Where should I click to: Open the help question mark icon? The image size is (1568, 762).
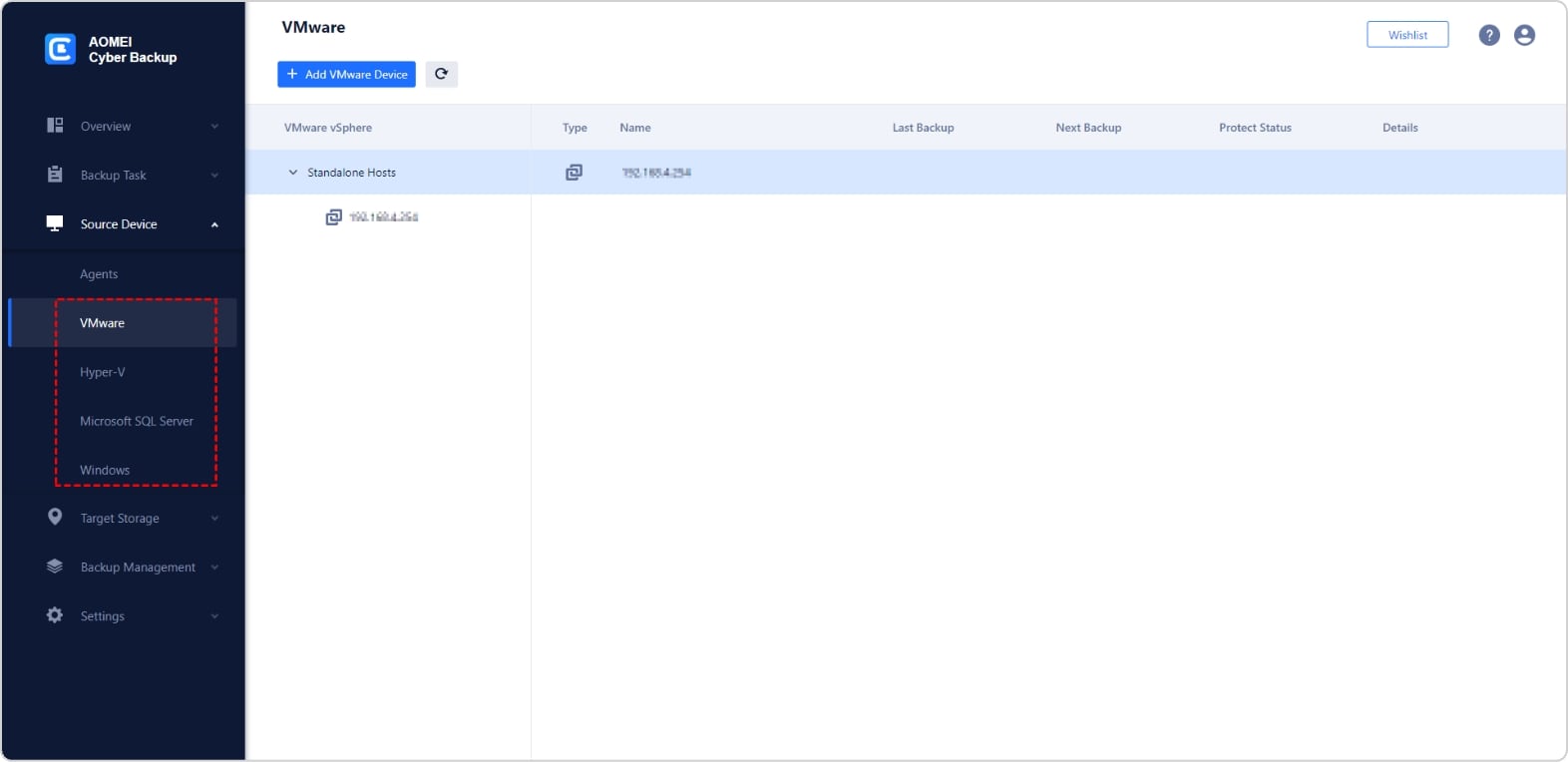pyautogui.click(x=1488, y=35)
